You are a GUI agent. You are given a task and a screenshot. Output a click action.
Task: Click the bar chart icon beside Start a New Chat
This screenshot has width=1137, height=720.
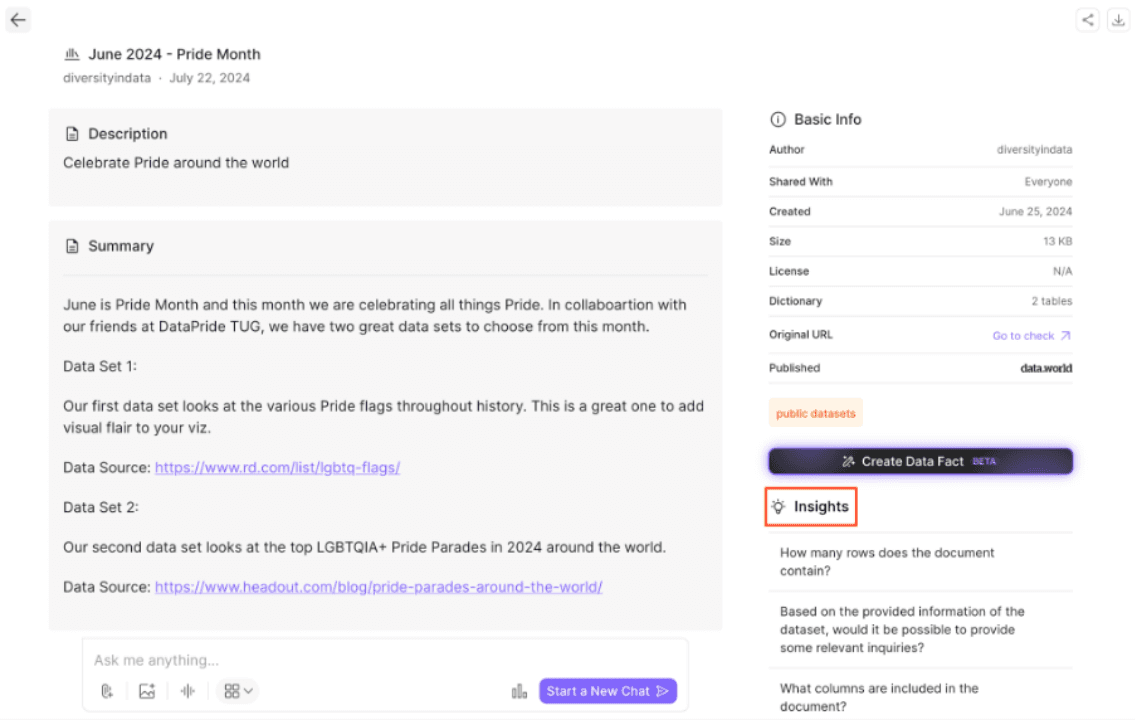tap(519, 690)
